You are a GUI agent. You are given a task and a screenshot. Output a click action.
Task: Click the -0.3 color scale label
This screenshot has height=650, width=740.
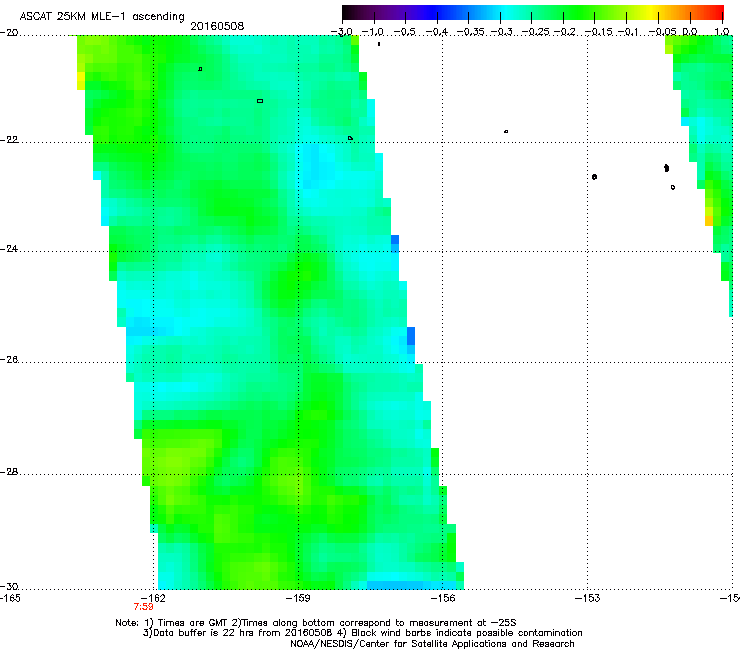pyautogui.click(x=501, y=32)
